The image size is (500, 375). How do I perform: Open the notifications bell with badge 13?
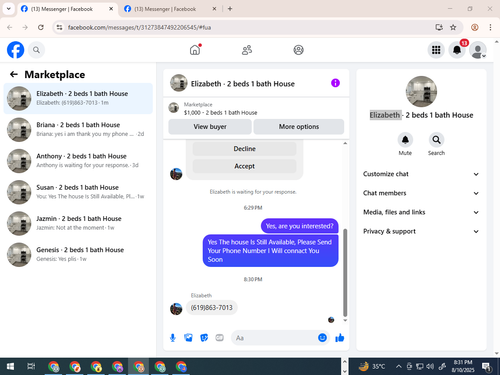(457, 50)
